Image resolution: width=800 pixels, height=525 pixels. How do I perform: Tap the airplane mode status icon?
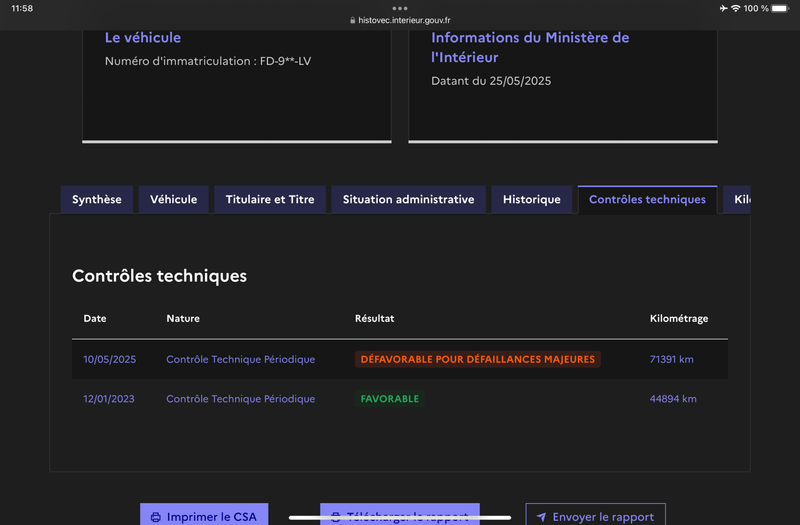point(723,8)
